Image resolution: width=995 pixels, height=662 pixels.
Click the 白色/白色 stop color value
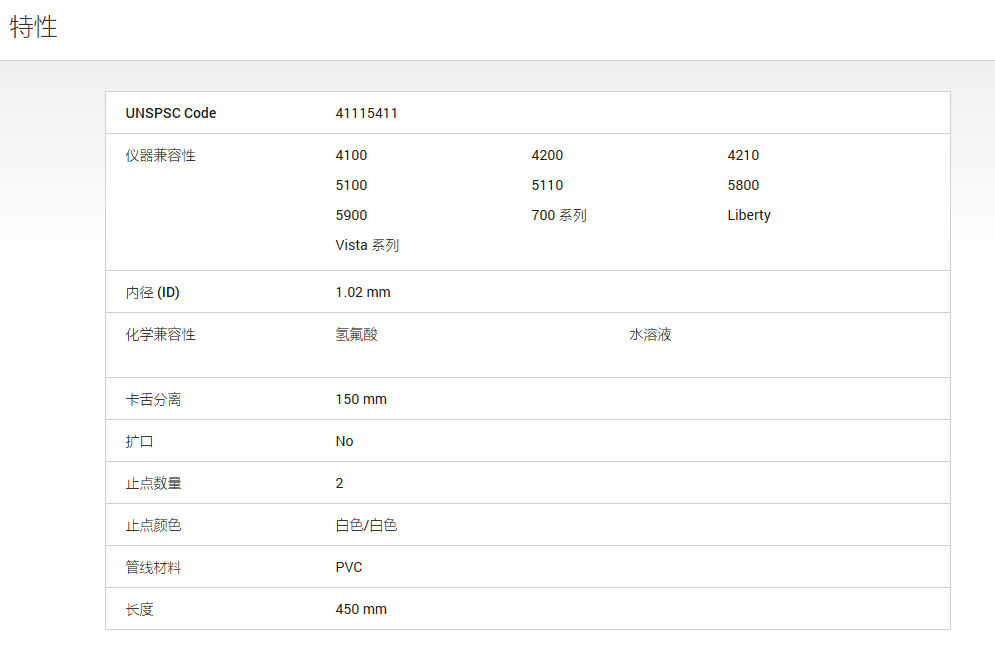pos(366,525)
